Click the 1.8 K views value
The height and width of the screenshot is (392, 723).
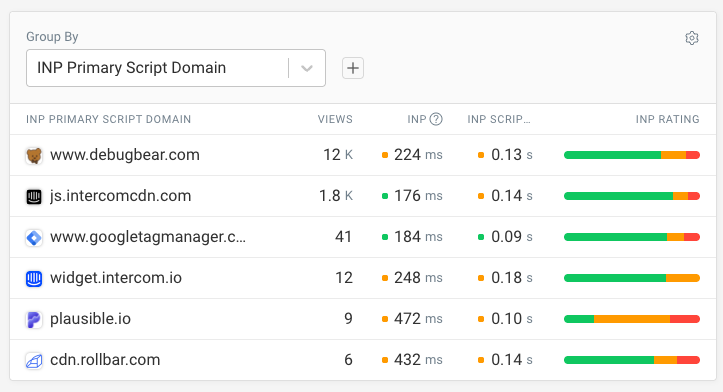[336, 196]
